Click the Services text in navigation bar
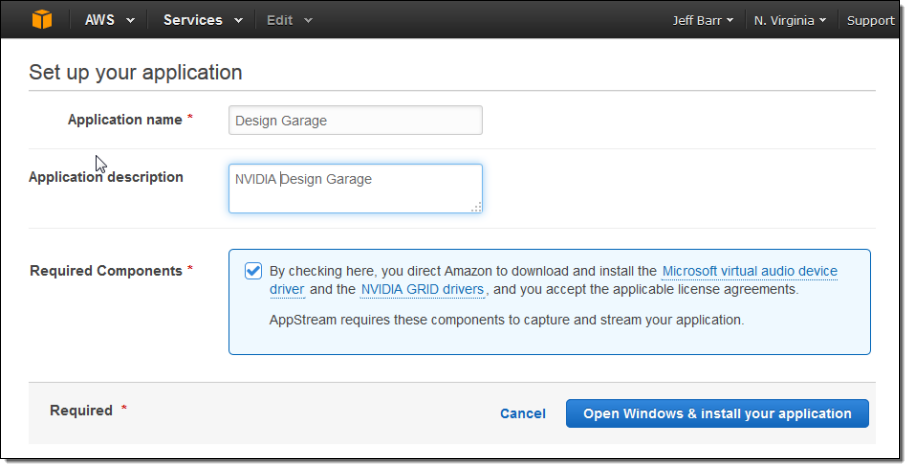 (193, 20)
